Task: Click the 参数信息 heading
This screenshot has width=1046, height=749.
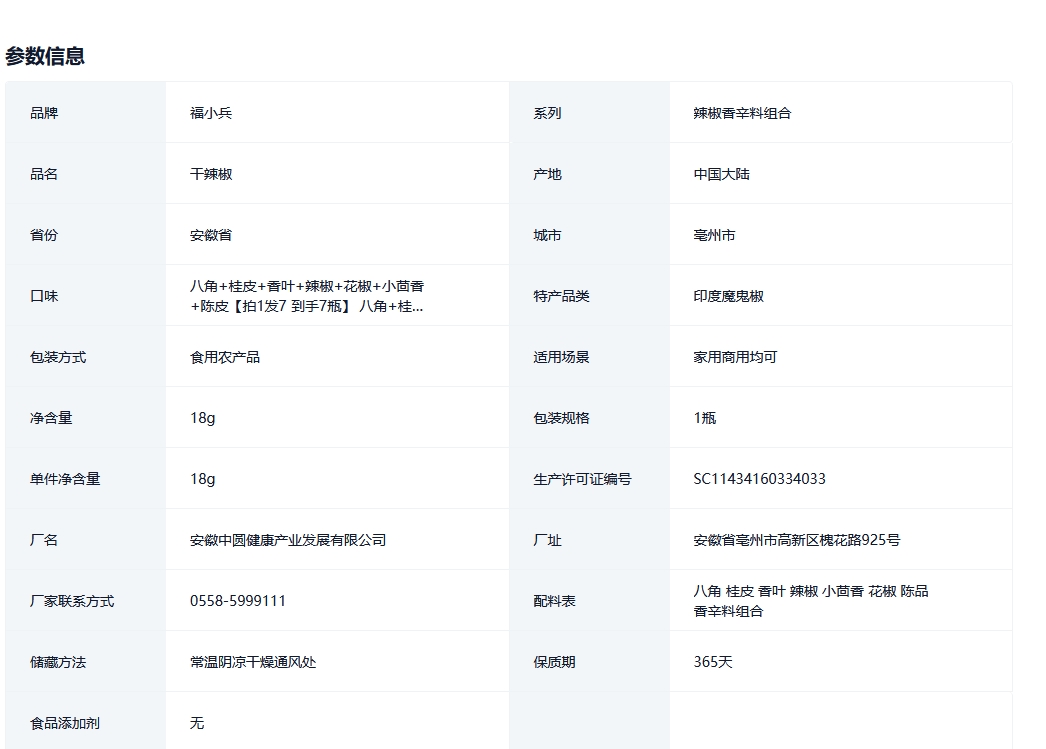Action: pos(45,56)
